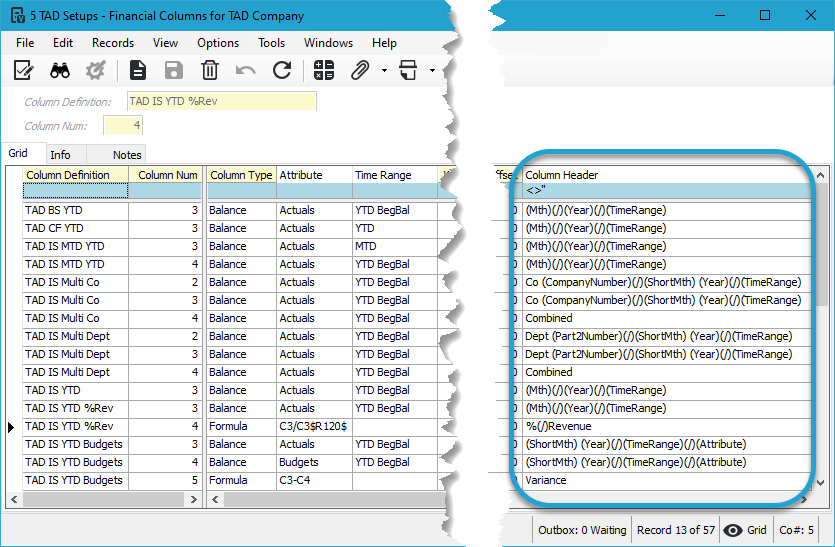Click the current row pointer triangle marker
Image resolution: width=835 pixels, height=547 pixels.
11,427
